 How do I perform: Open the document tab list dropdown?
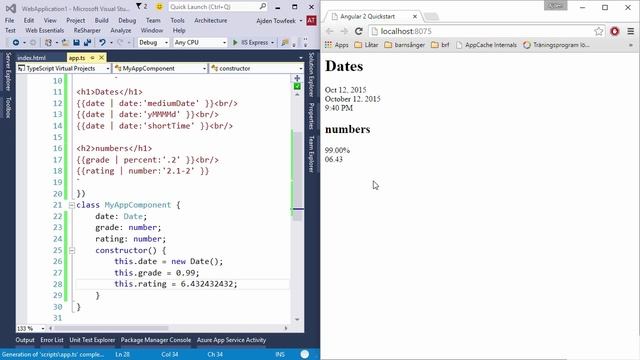point(301,58)
